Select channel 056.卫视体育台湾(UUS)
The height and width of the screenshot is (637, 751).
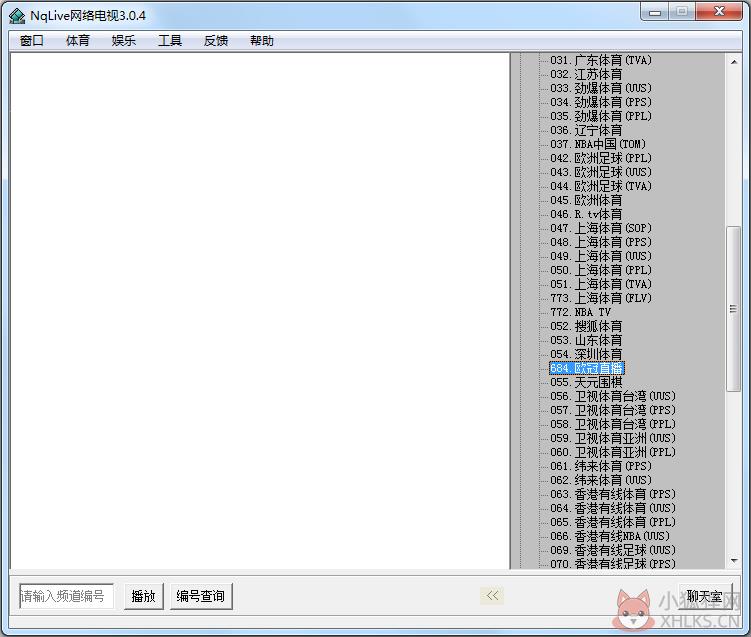point(613,396)
